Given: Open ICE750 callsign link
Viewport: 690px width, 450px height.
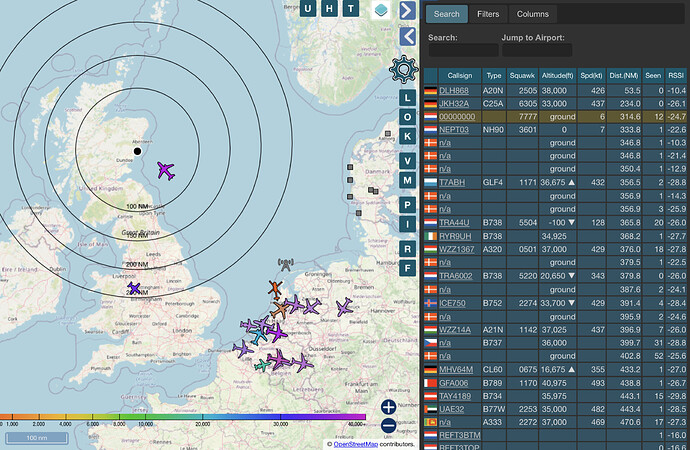Looking at the screenshot, I should pyautogui.click(x=452, y=303).
